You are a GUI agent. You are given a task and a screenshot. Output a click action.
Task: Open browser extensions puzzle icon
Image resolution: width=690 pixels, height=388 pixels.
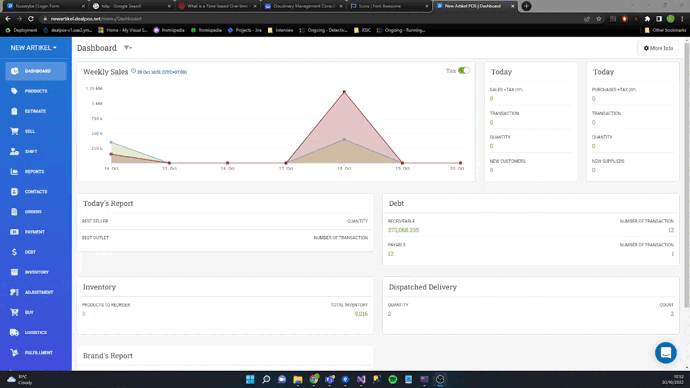(647, 19)
